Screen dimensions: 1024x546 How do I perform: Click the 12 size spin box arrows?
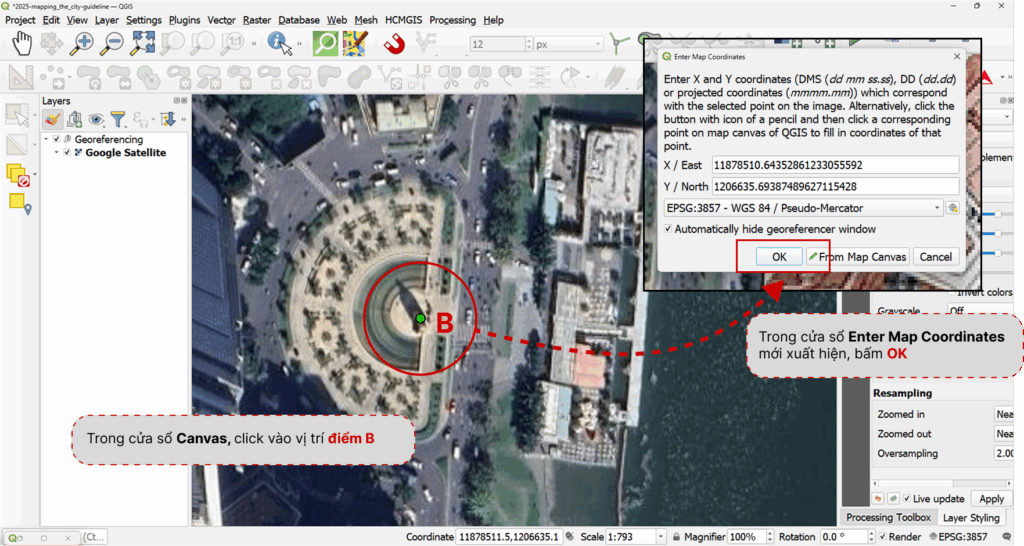click(529, 44)
